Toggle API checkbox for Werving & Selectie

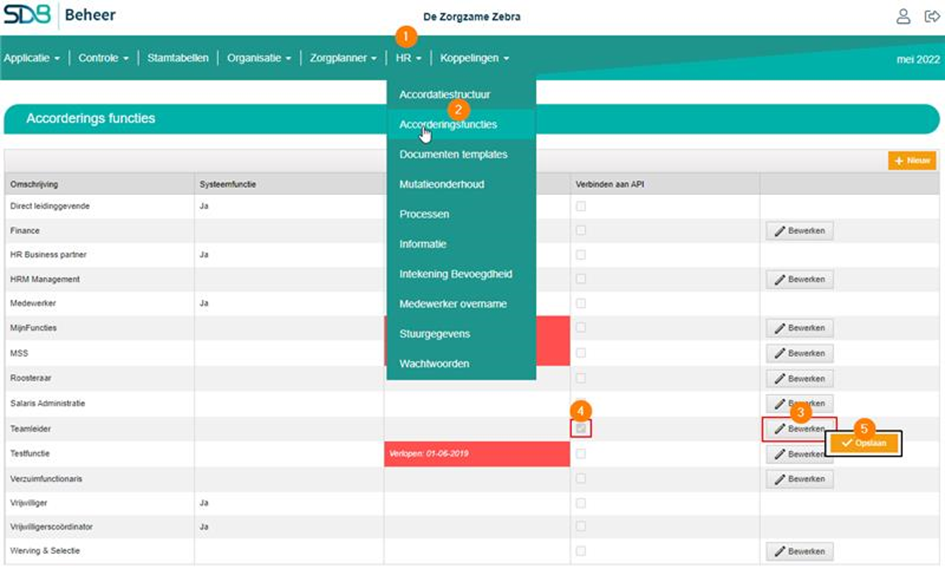pos(580,551)
